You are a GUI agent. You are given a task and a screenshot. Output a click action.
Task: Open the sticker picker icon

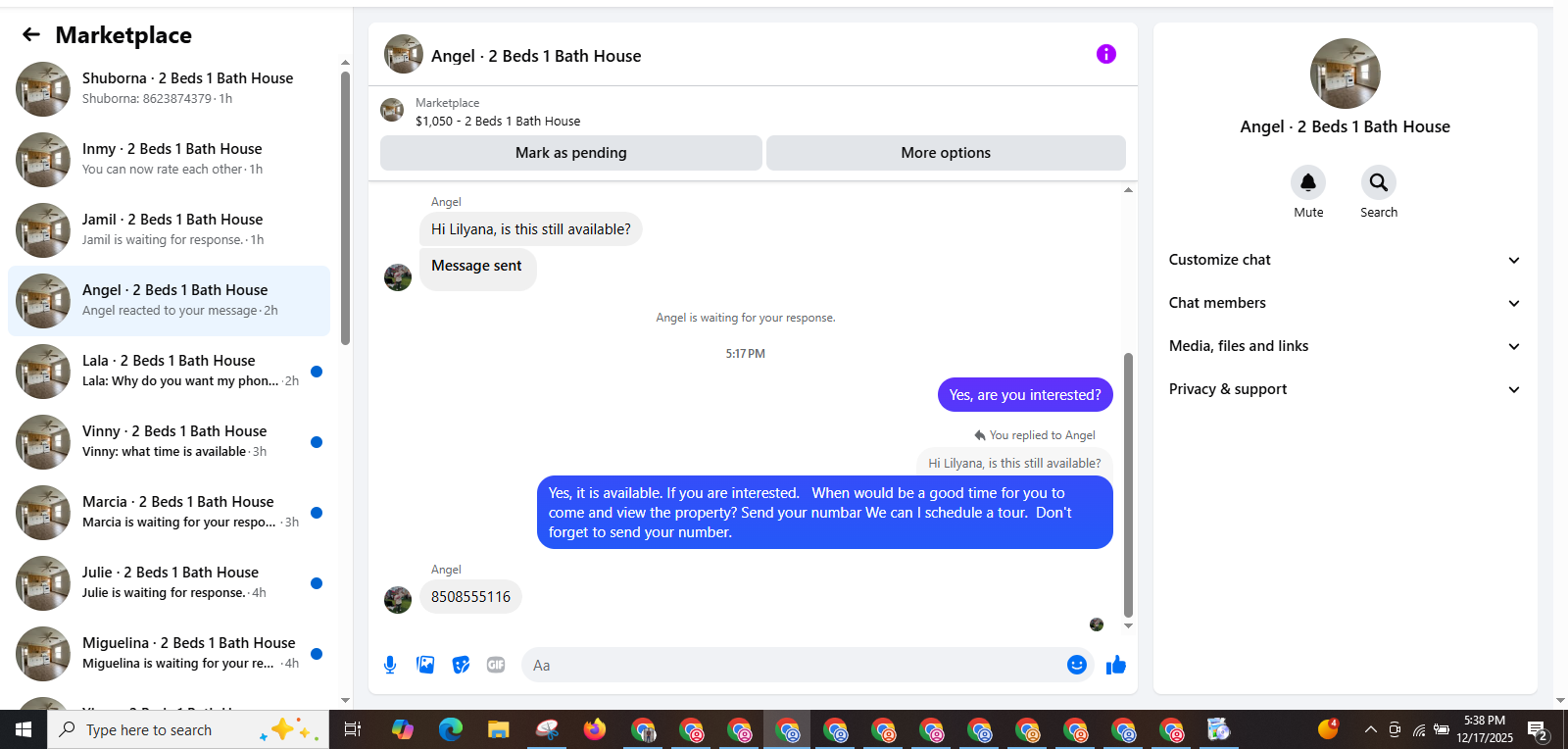coord(461,665)
